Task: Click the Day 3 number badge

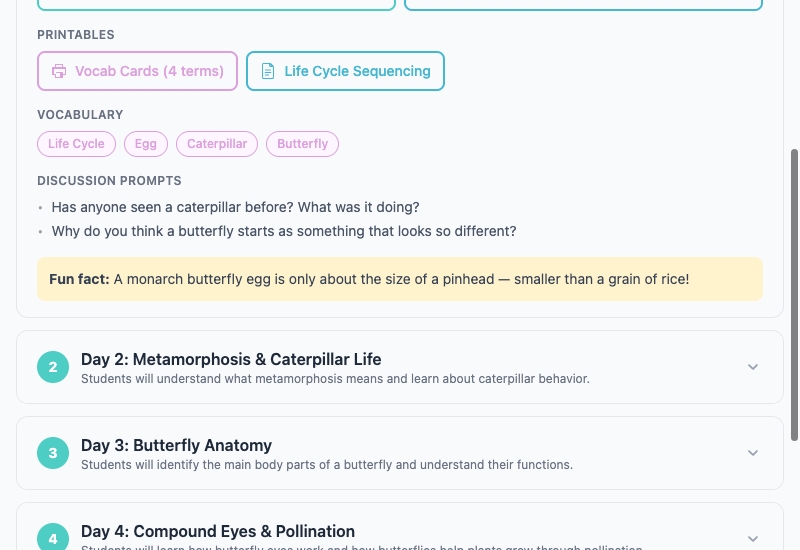Action: (x=53, y=453)
